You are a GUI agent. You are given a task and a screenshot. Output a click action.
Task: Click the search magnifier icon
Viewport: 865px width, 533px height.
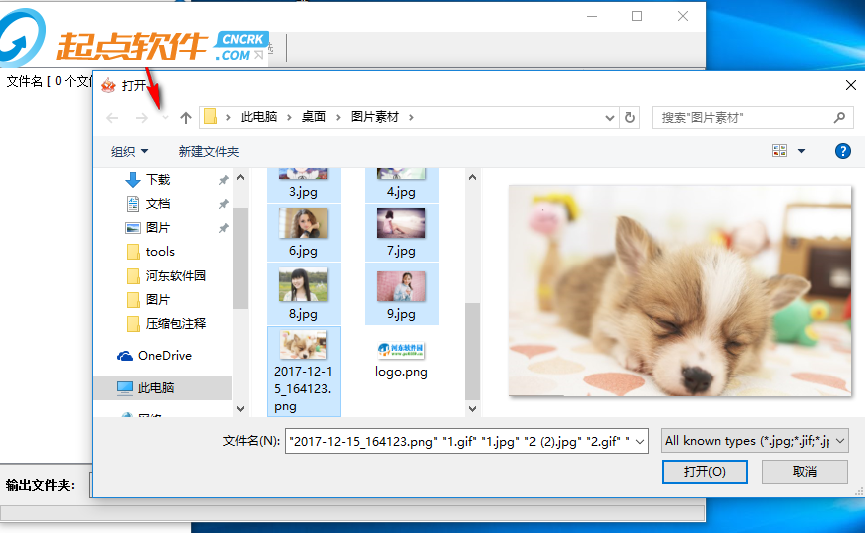coord(840,118)
